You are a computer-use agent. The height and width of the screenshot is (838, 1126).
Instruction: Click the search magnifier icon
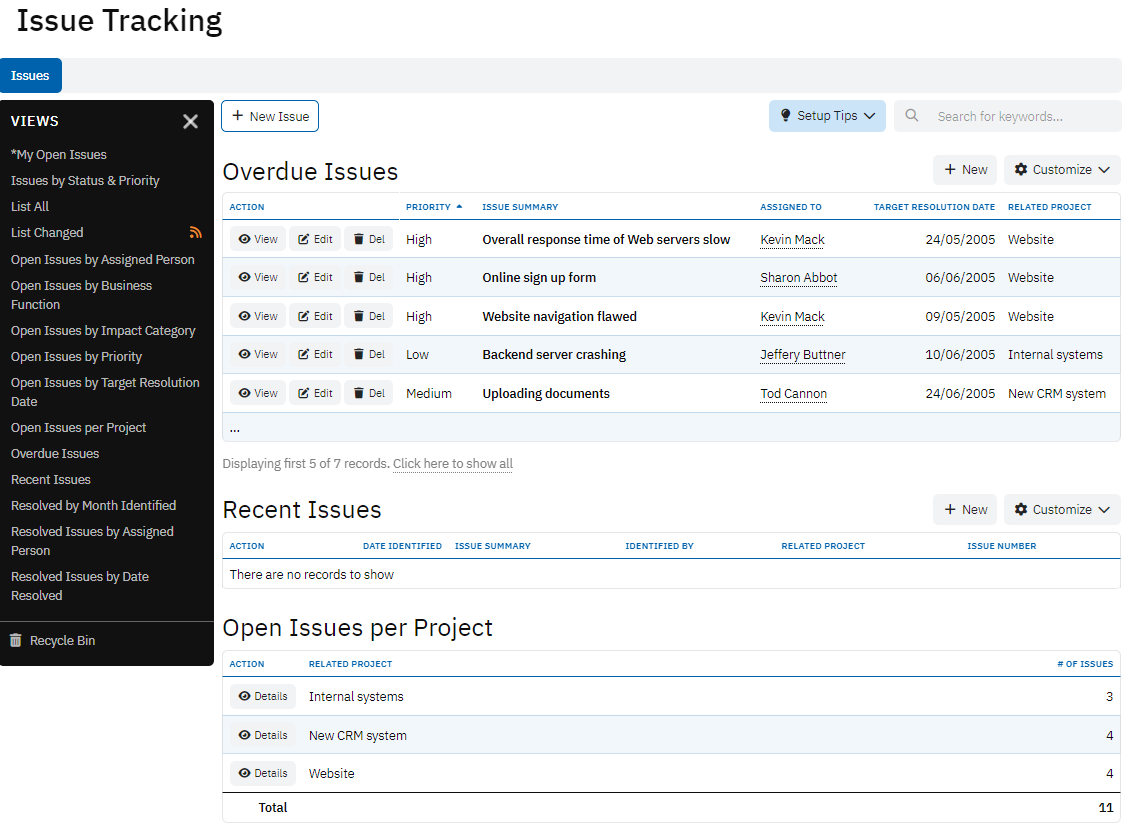912,116
